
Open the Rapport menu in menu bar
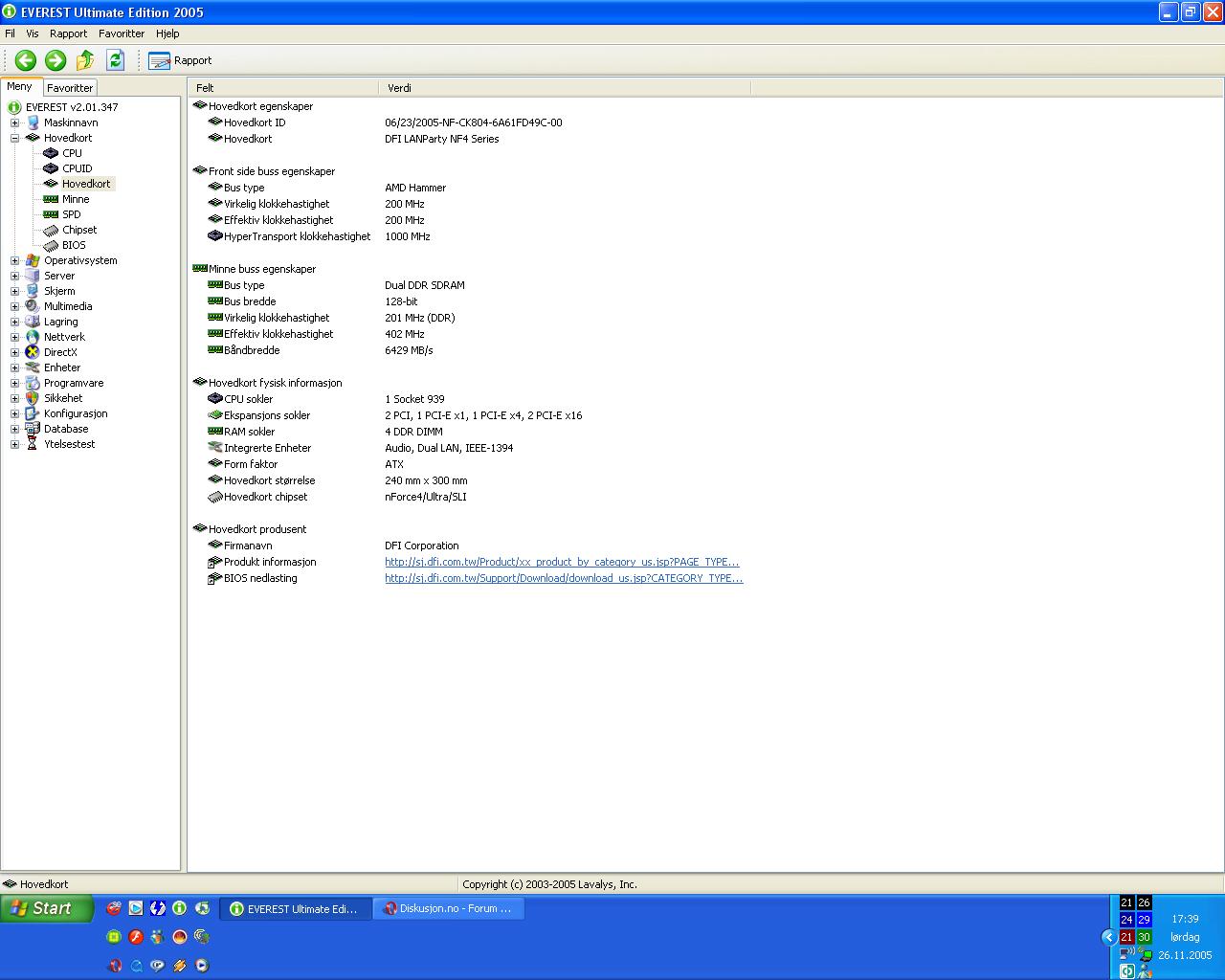pyautogui.click(x=69, y=33)
